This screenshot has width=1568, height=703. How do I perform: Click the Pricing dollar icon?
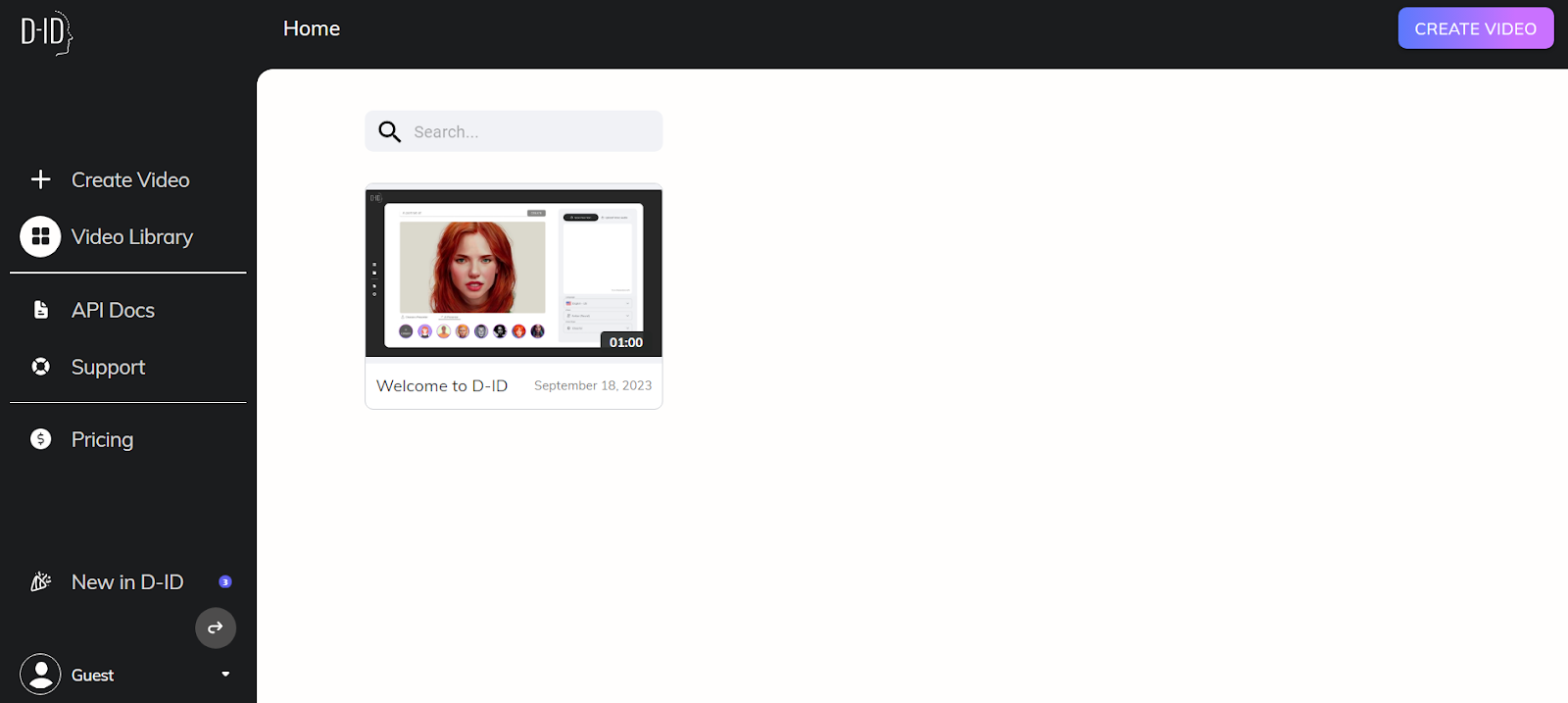click(x=40, y=439)
